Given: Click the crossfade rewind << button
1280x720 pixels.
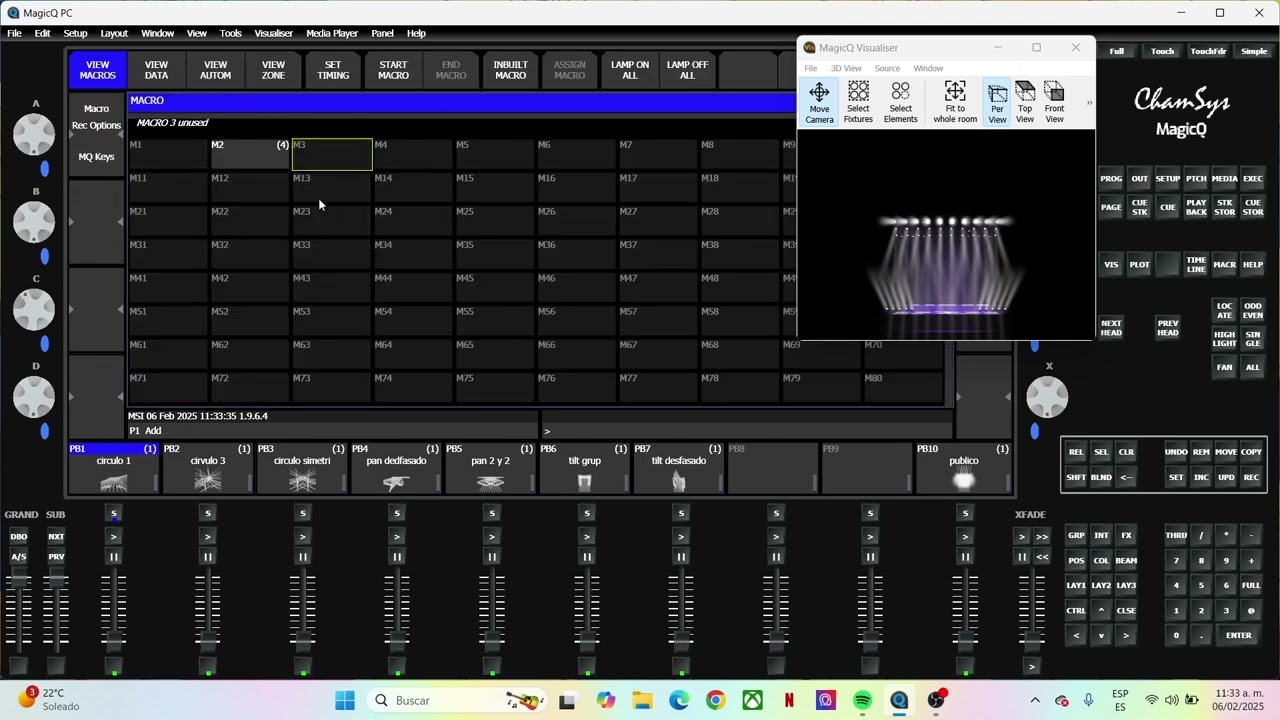Looking at the screenshot, I should pyautogui.click(x=1042, y=557).
